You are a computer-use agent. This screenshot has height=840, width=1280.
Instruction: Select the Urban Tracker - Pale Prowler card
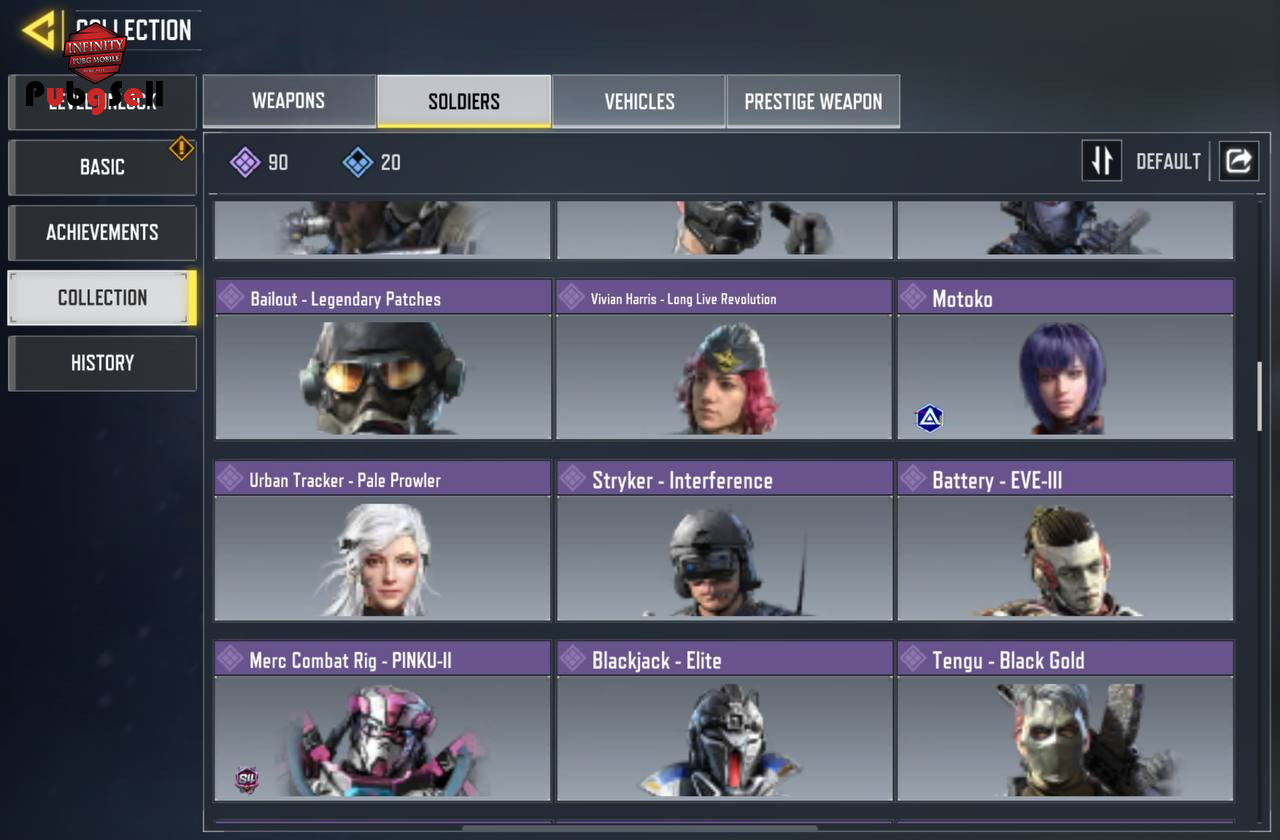click(383, 541)
